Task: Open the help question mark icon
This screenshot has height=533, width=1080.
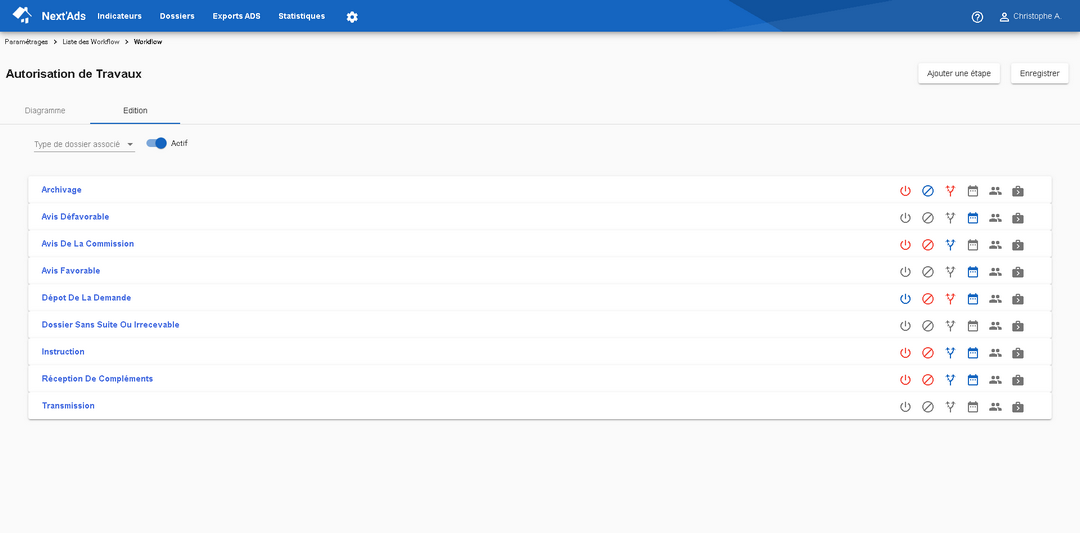Action: tap(977, 17)
